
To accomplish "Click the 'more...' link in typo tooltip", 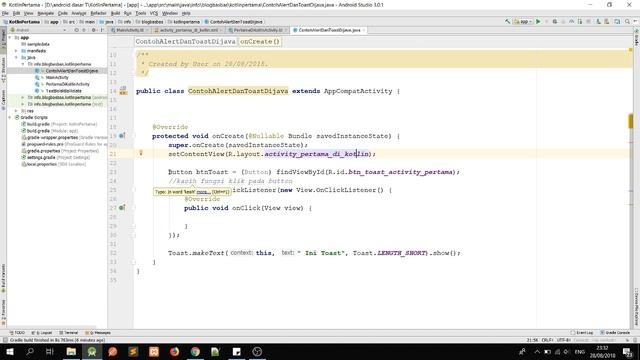I will tap(203, 191).
